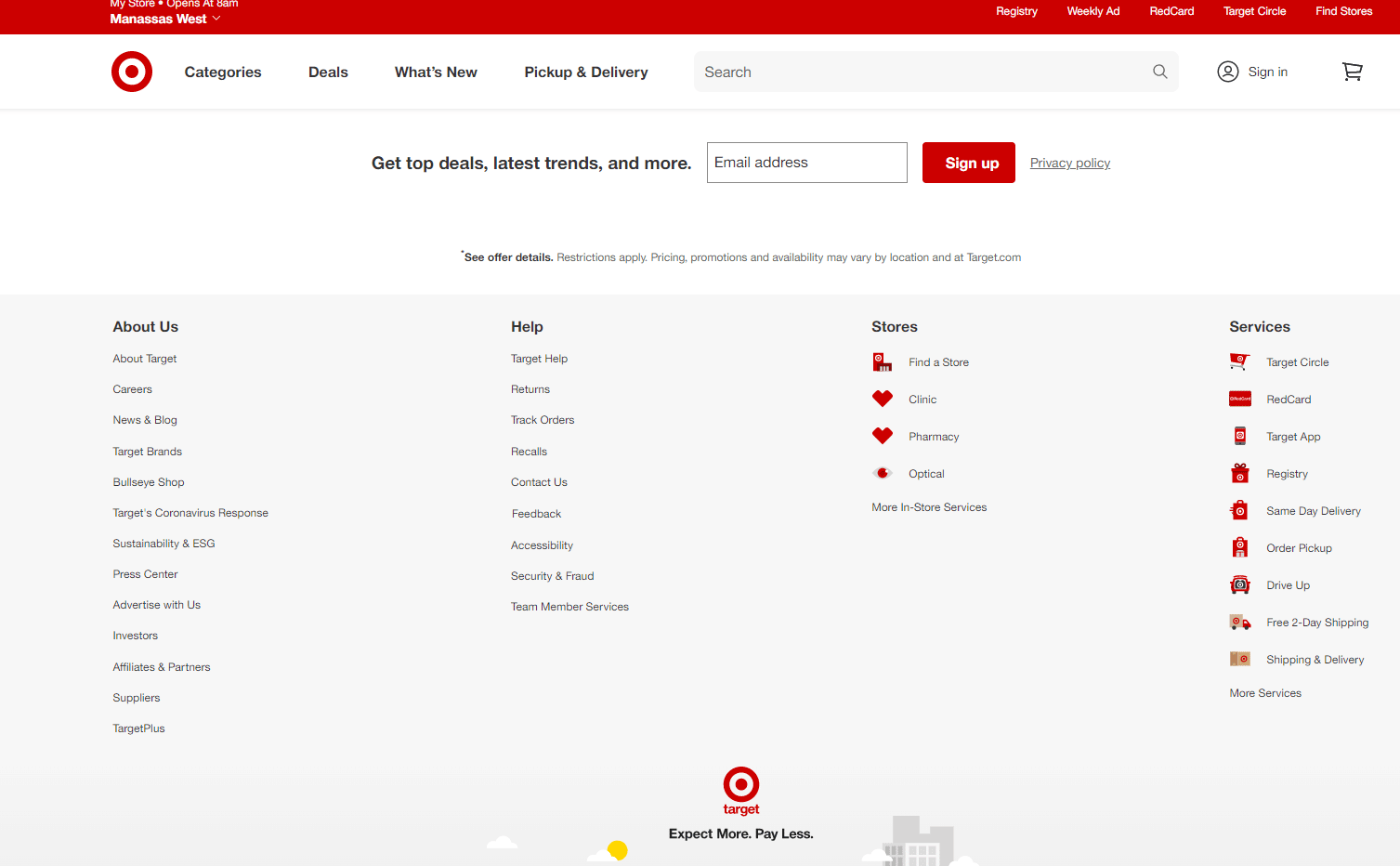Open the Suppliers link
This screenshot has height=866, width=1400.
point(137,698)
